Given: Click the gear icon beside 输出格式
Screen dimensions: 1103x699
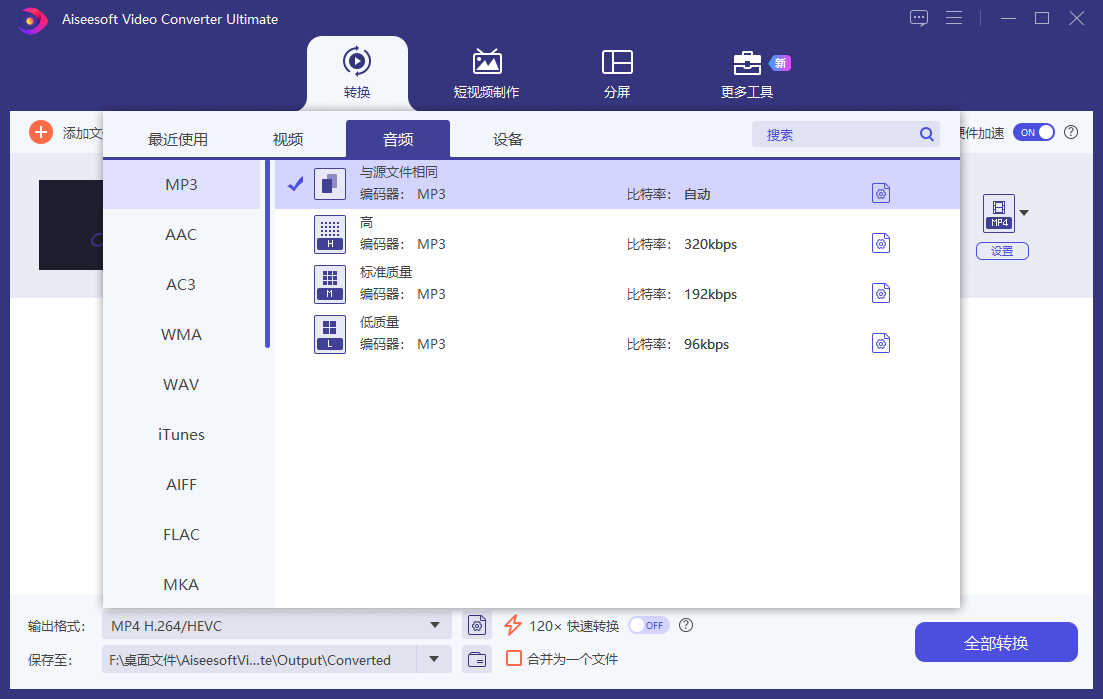Looking at the screenshot, I should pyautogui.click(x=477, y=625).
